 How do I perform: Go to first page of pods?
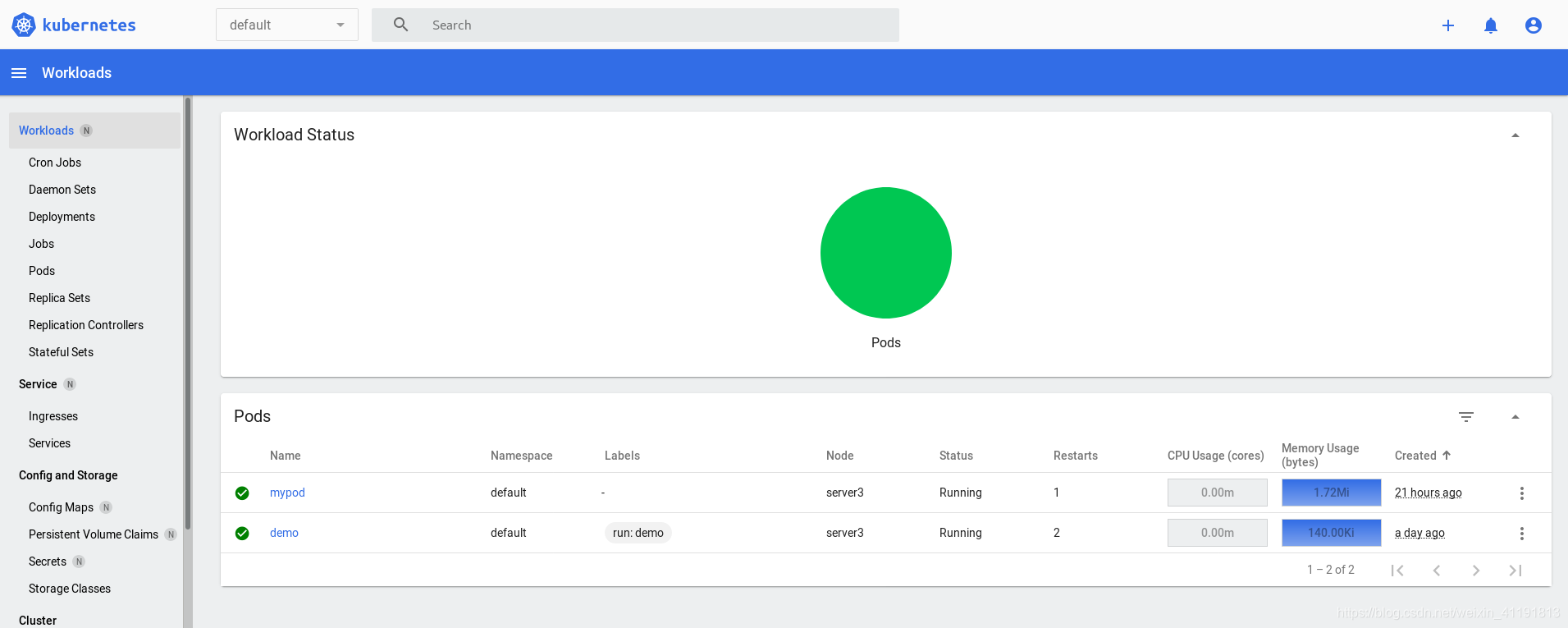(1397, 571)
